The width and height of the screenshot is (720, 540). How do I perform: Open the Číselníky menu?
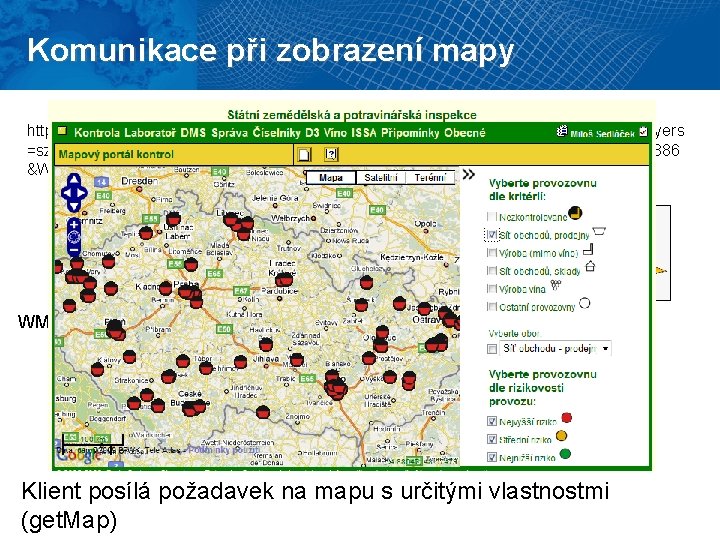pos(276,133)
